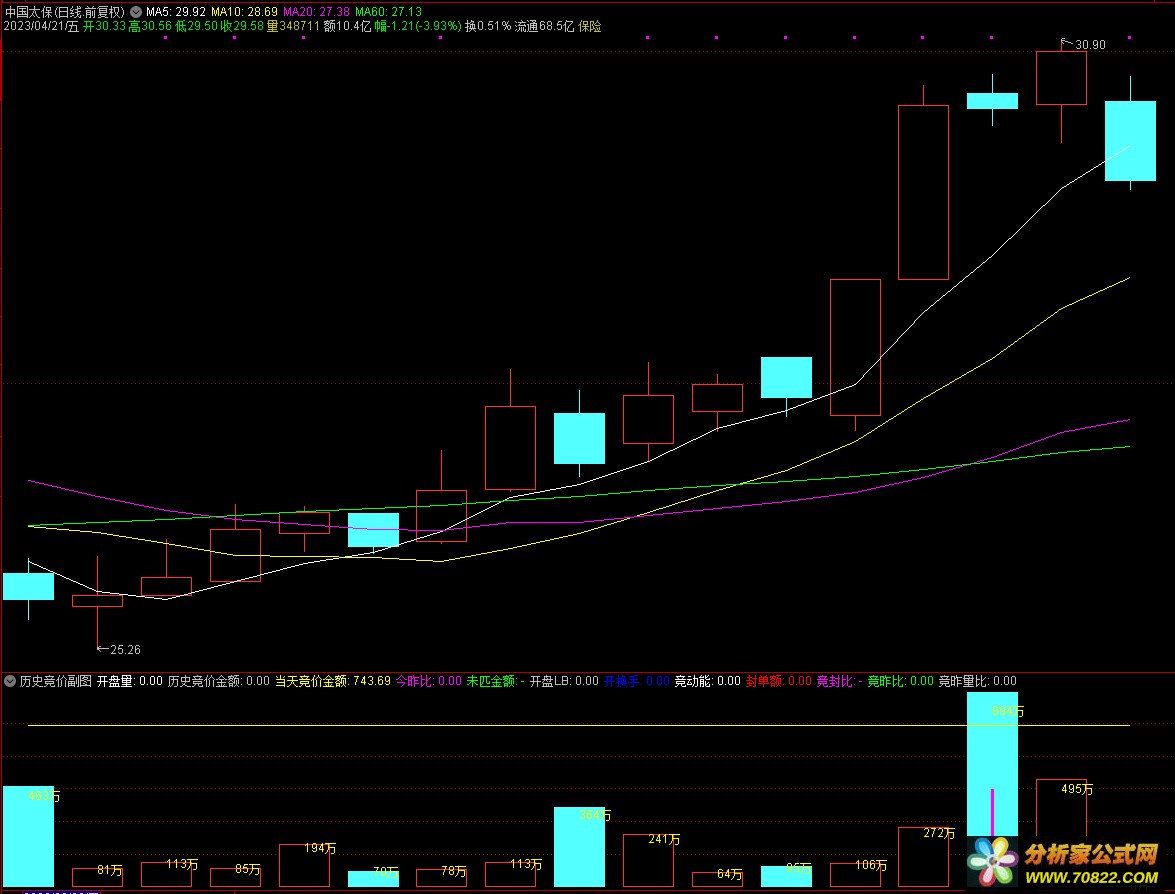This screenshot has height=894, width=1175.
Task: Click the 竞封比 label
Action: tap(839, 681)
